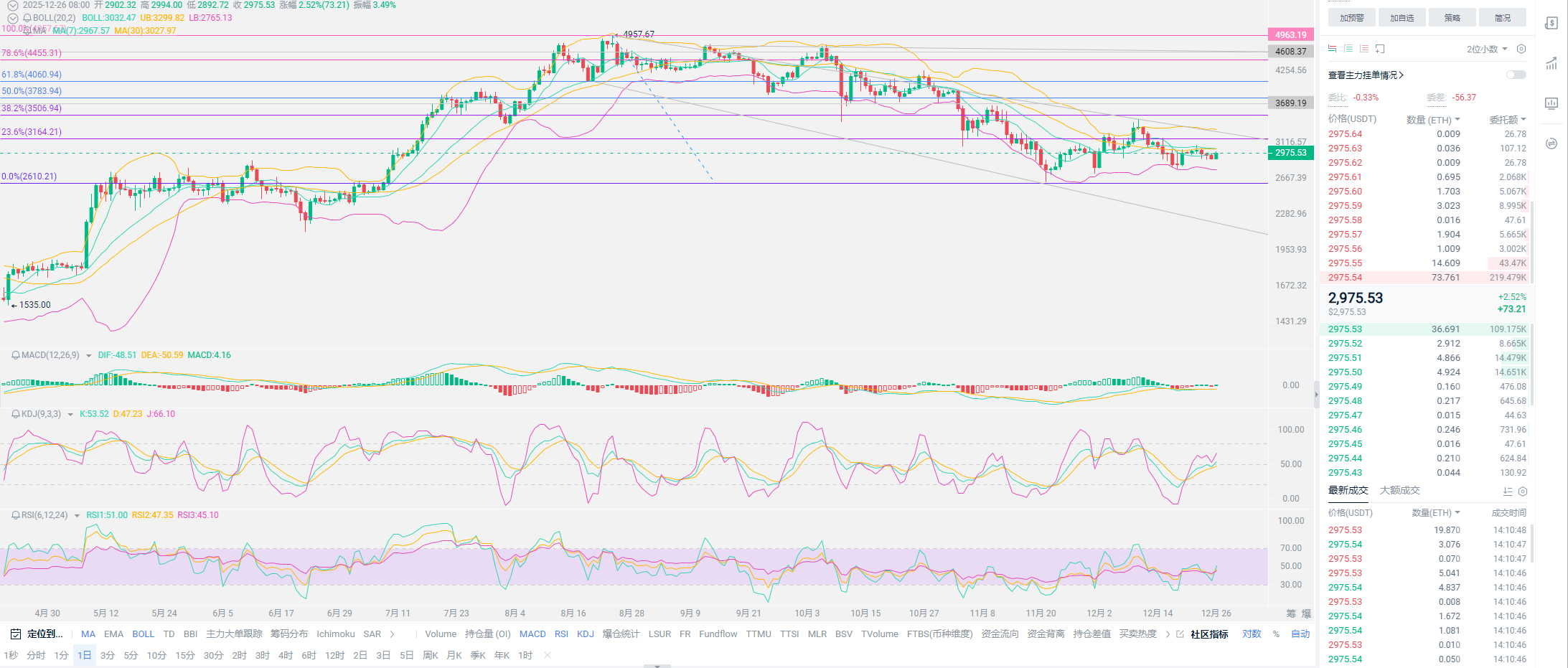Click the swap arrows circle sidebar icon

(x=1551, y=144)
